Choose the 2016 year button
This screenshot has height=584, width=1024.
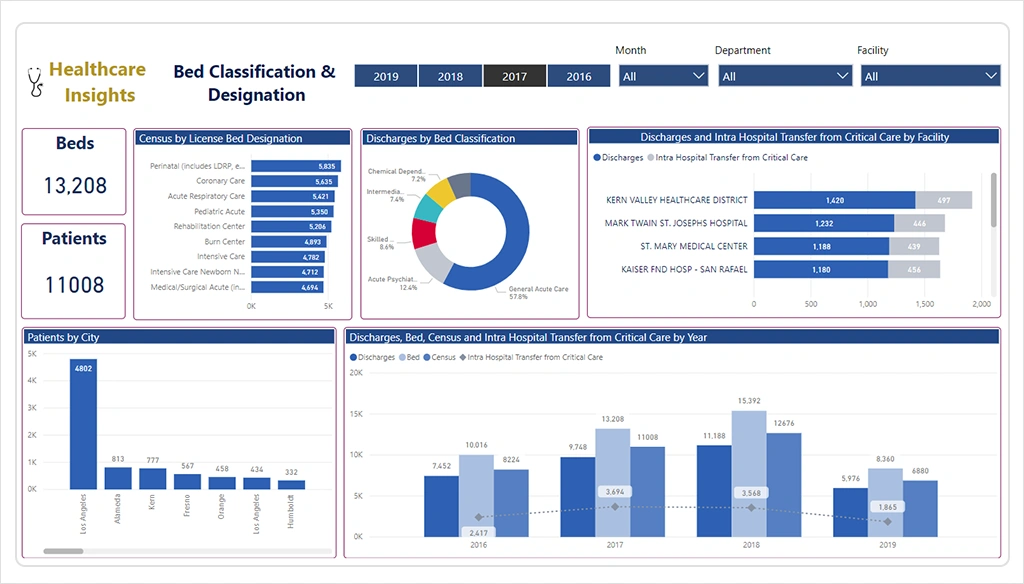coord(578,76)
